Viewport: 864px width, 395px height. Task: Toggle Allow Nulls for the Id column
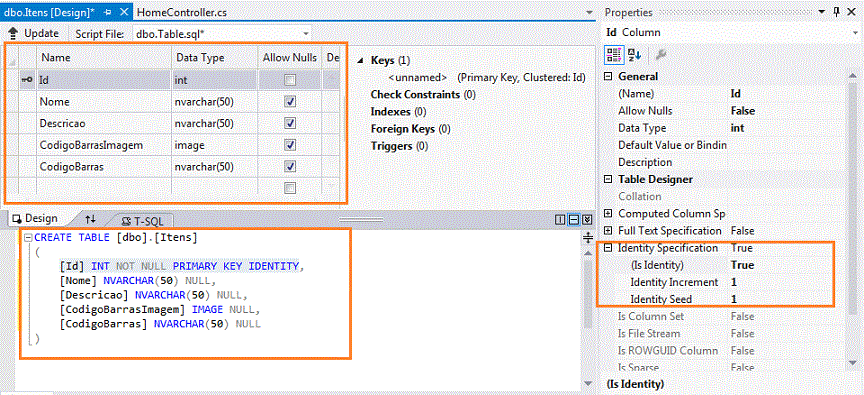pos(289,80)
